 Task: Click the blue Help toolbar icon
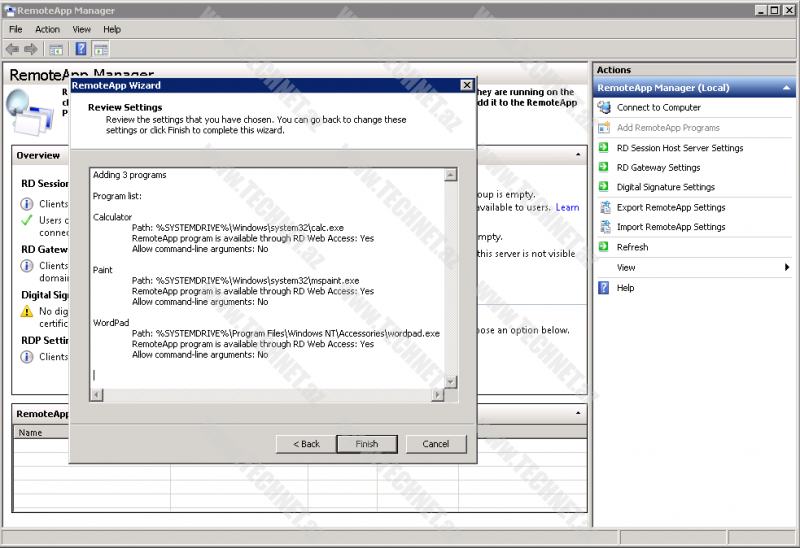point(81,49)
